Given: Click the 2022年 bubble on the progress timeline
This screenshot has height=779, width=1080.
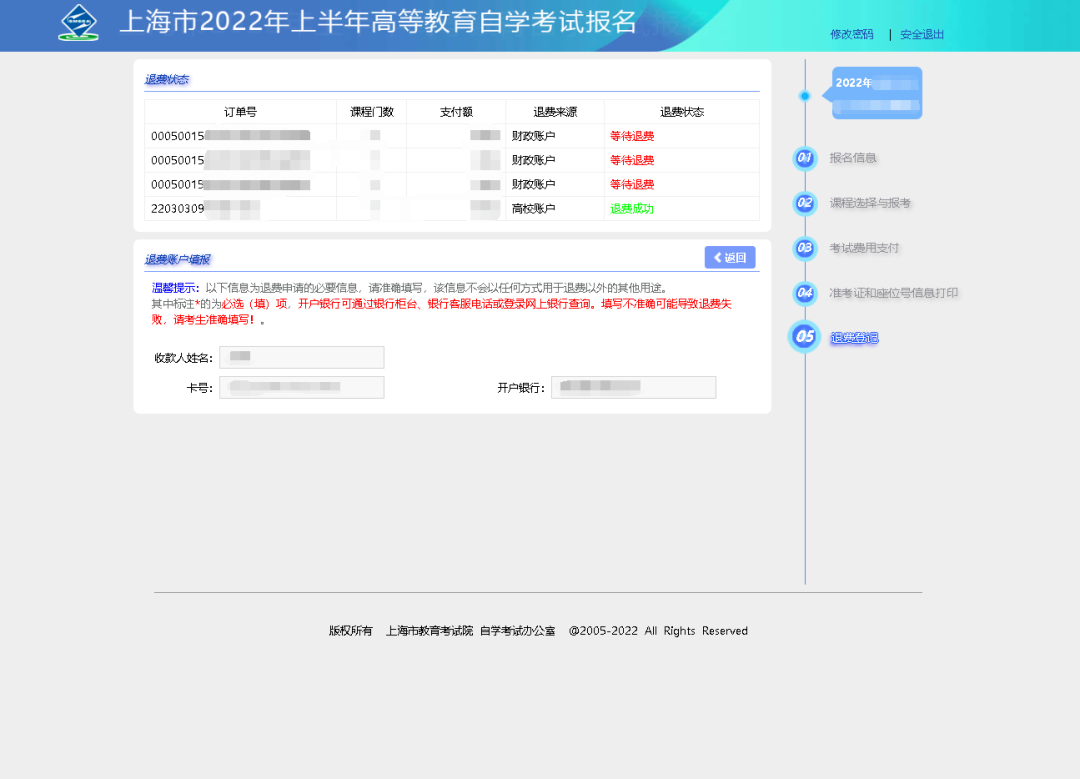Looking at the screenshot, I should 875,92.
